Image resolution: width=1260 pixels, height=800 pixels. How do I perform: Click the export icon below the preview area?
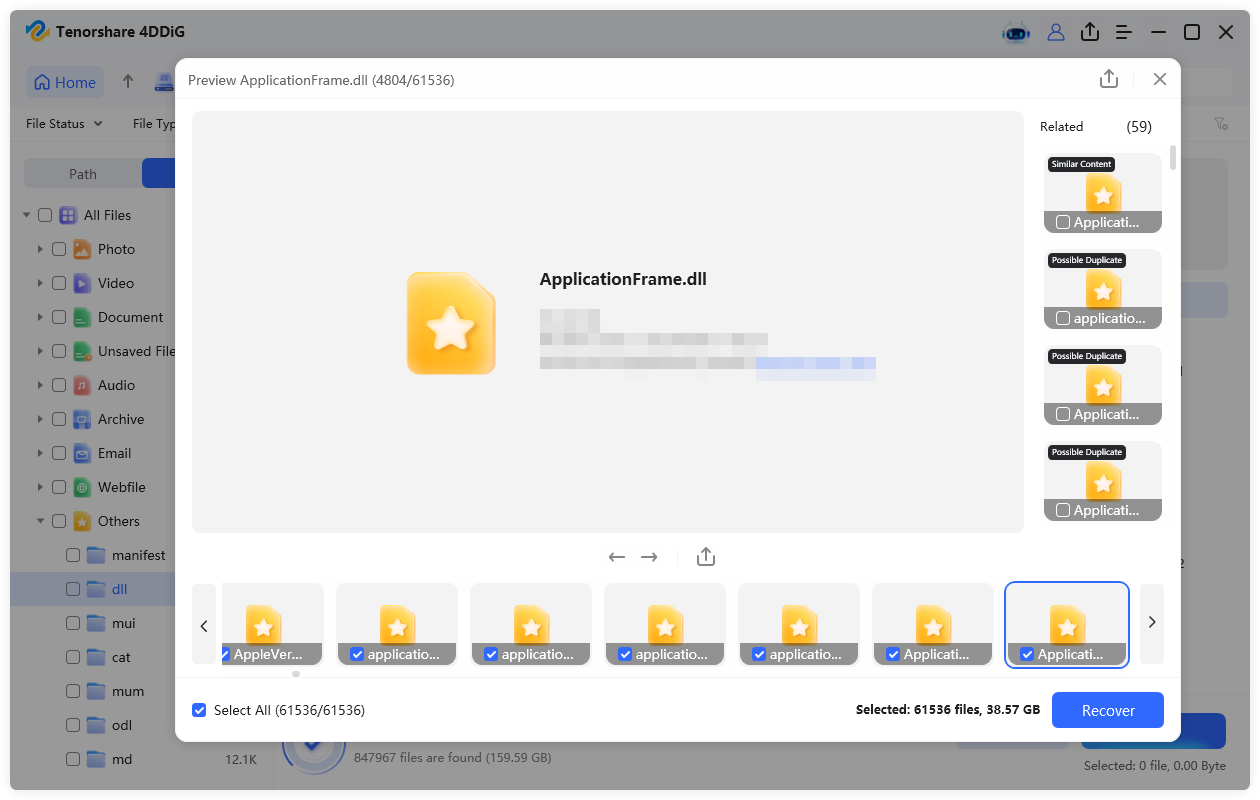click(706, 557)
